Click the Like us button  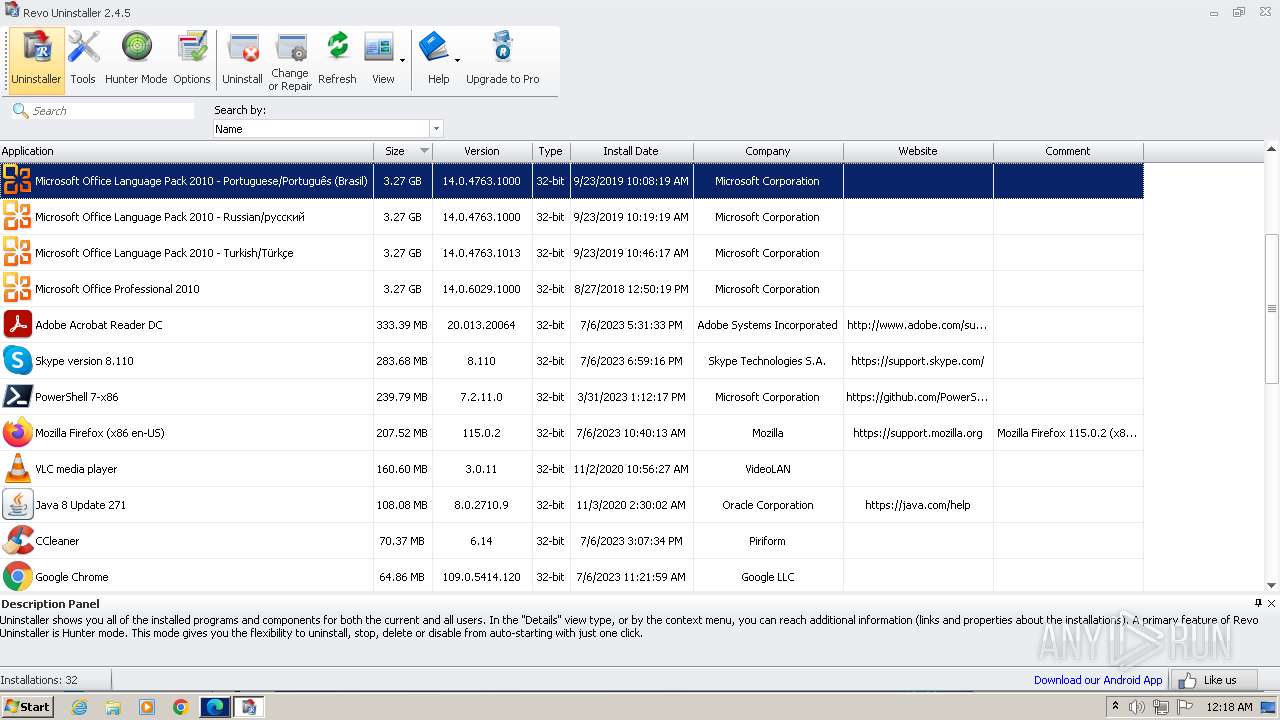[1213, 680]
